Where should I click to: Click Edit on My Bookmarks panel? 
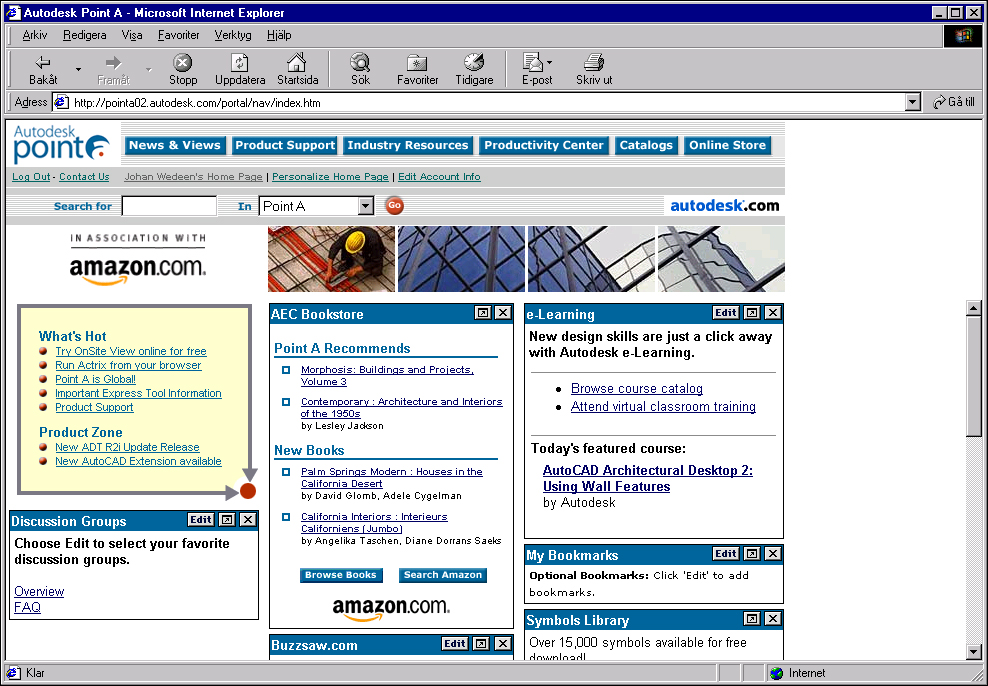tap(725, 554)
